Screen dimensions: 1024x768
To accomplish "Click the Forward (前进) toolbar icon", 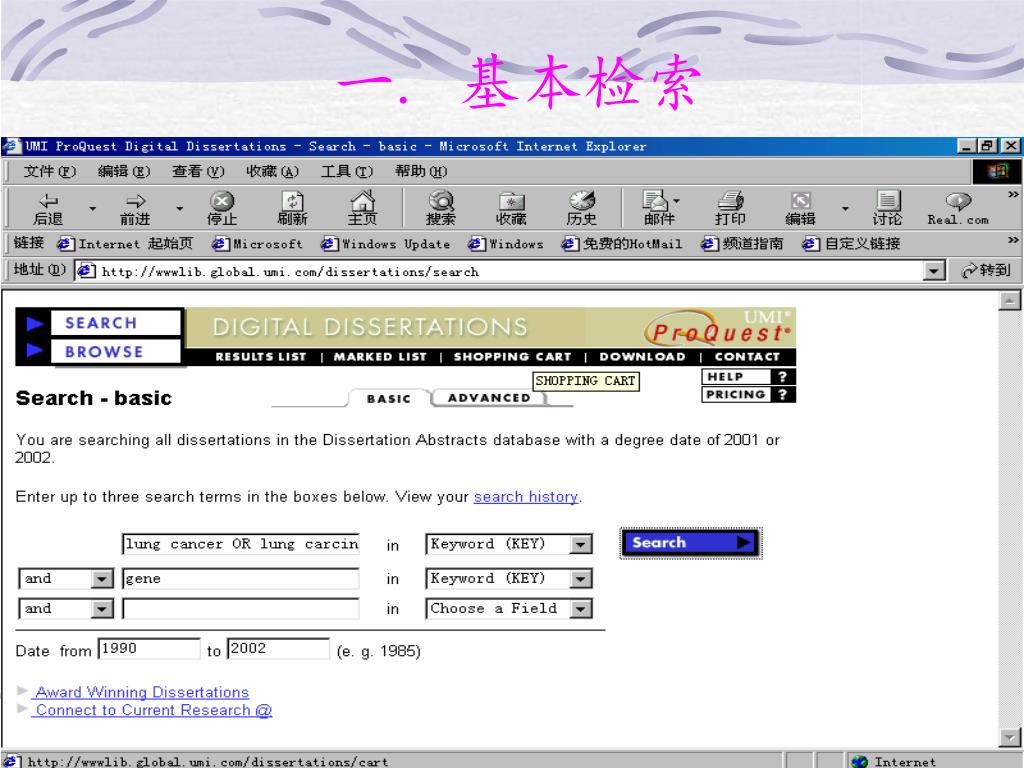I will point(135,208).
